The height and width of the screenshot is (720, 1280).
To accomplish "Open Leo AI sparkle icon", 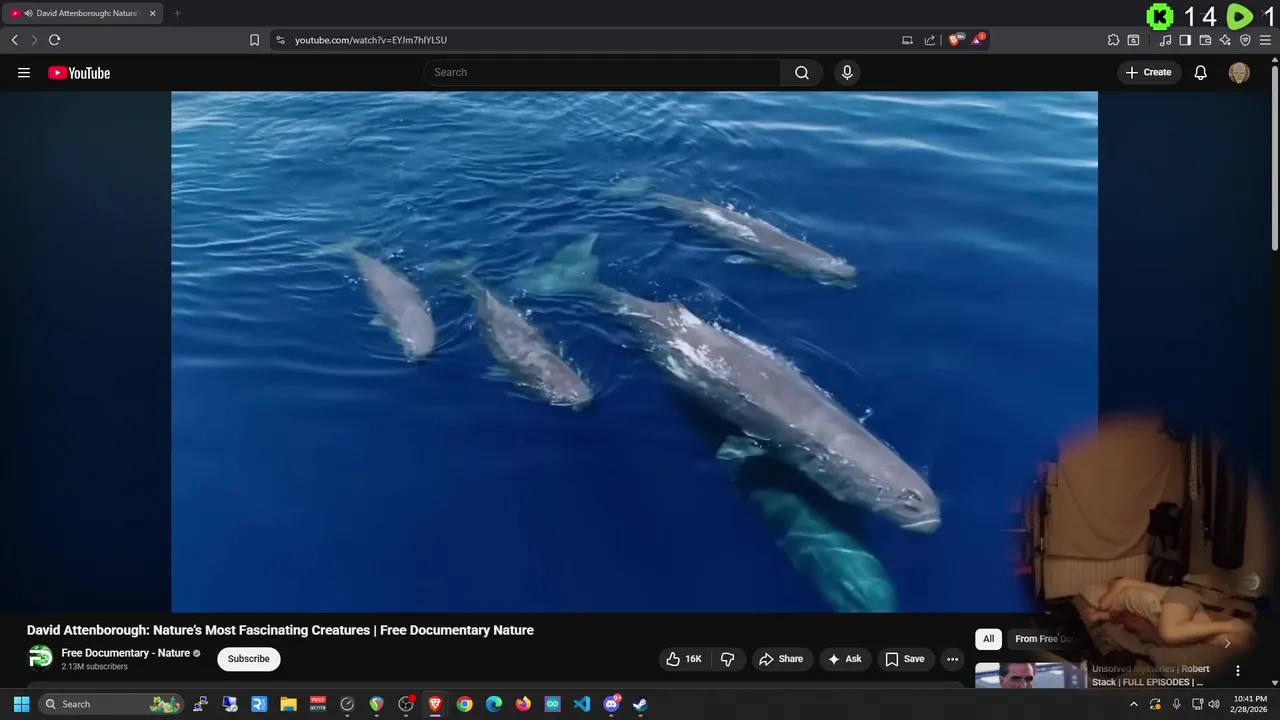I will (x=1225, y=40).
